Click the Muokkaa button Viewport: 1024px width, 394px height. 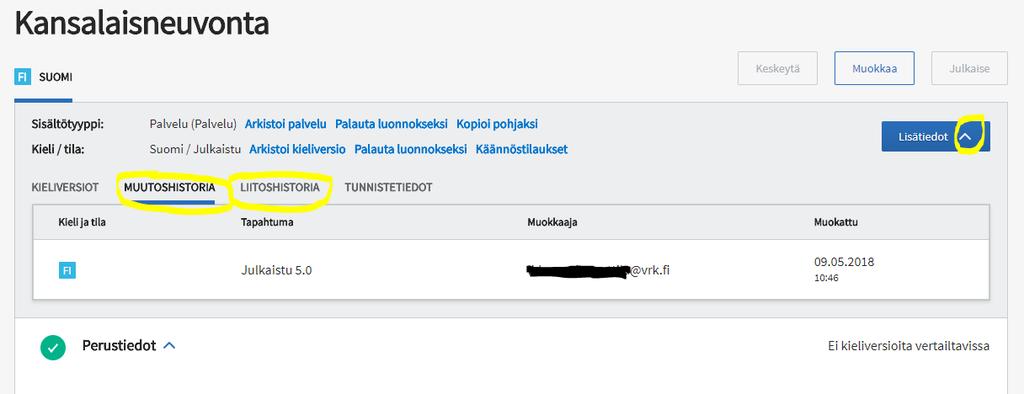pyautogui.click(x=874, y=68)
